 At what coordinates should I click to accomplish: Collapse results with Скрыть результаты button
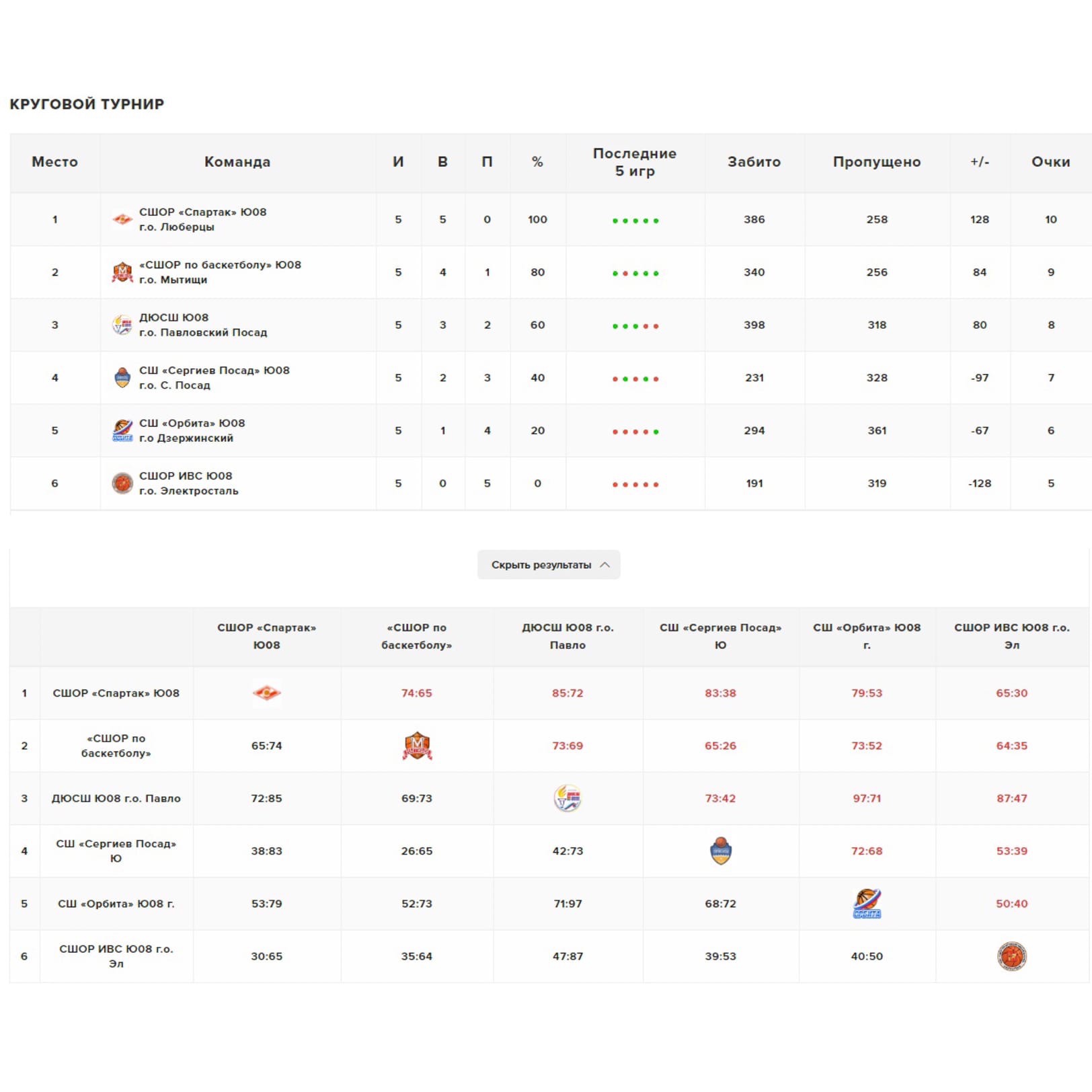tap(549, 565)
